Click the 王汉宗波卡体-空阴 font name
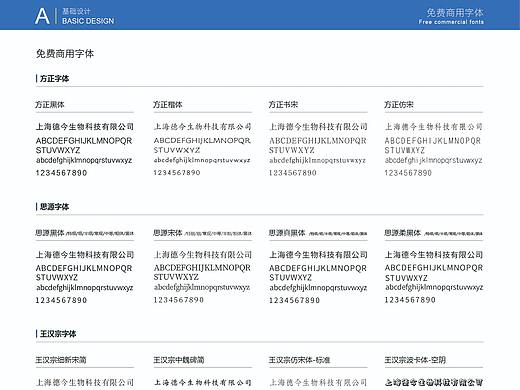 [x=415, y=360]
